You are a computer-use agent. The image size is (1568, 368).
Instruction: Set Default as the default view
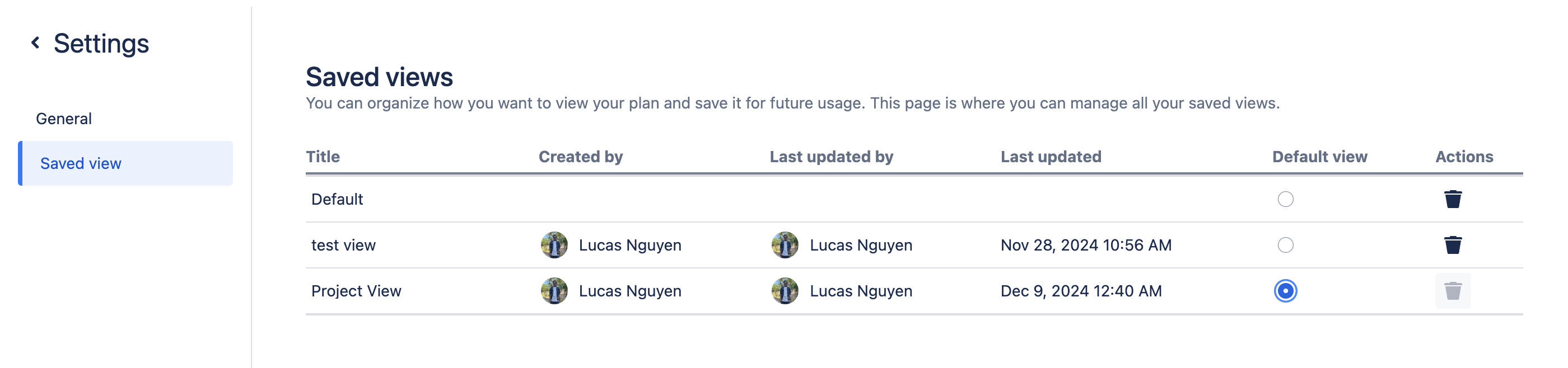(x=1285, y=199)
